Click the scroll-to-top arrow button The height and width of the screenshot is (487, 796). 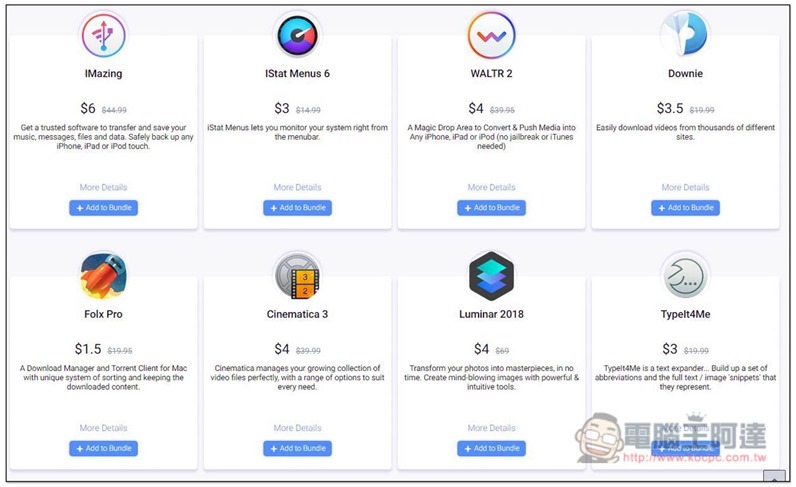pyautogui.click(x=775, y=477)
